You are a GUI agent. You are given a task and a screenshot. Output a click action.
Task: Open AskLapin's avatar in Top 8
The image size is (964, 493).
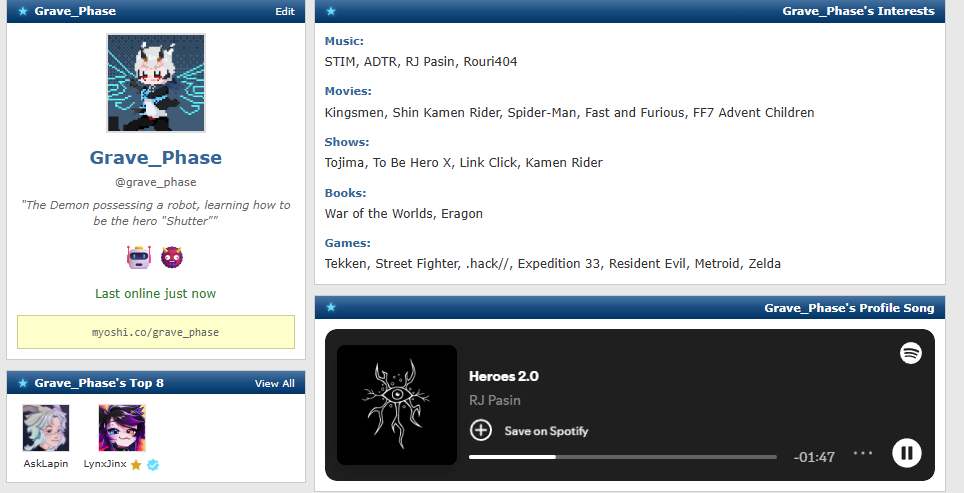tap(46, 428)
